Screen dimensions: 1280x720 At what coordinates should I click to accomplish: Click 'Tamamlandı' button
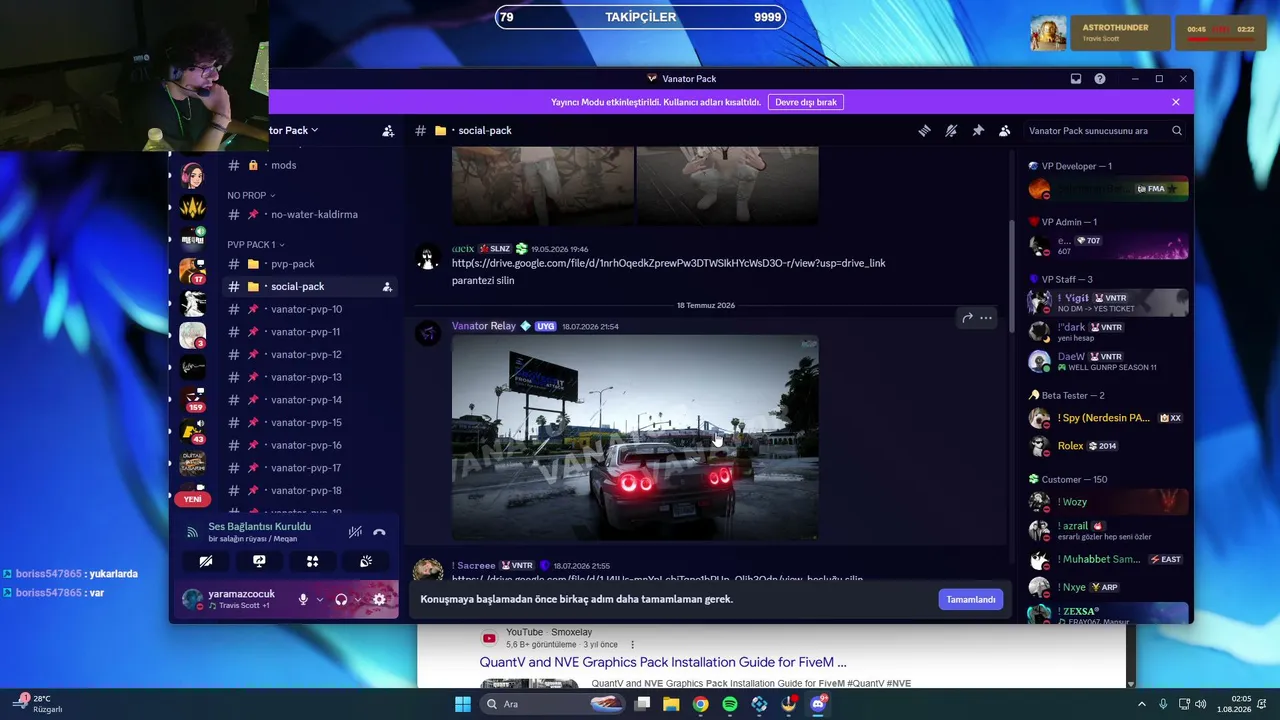tap(971, 599)
